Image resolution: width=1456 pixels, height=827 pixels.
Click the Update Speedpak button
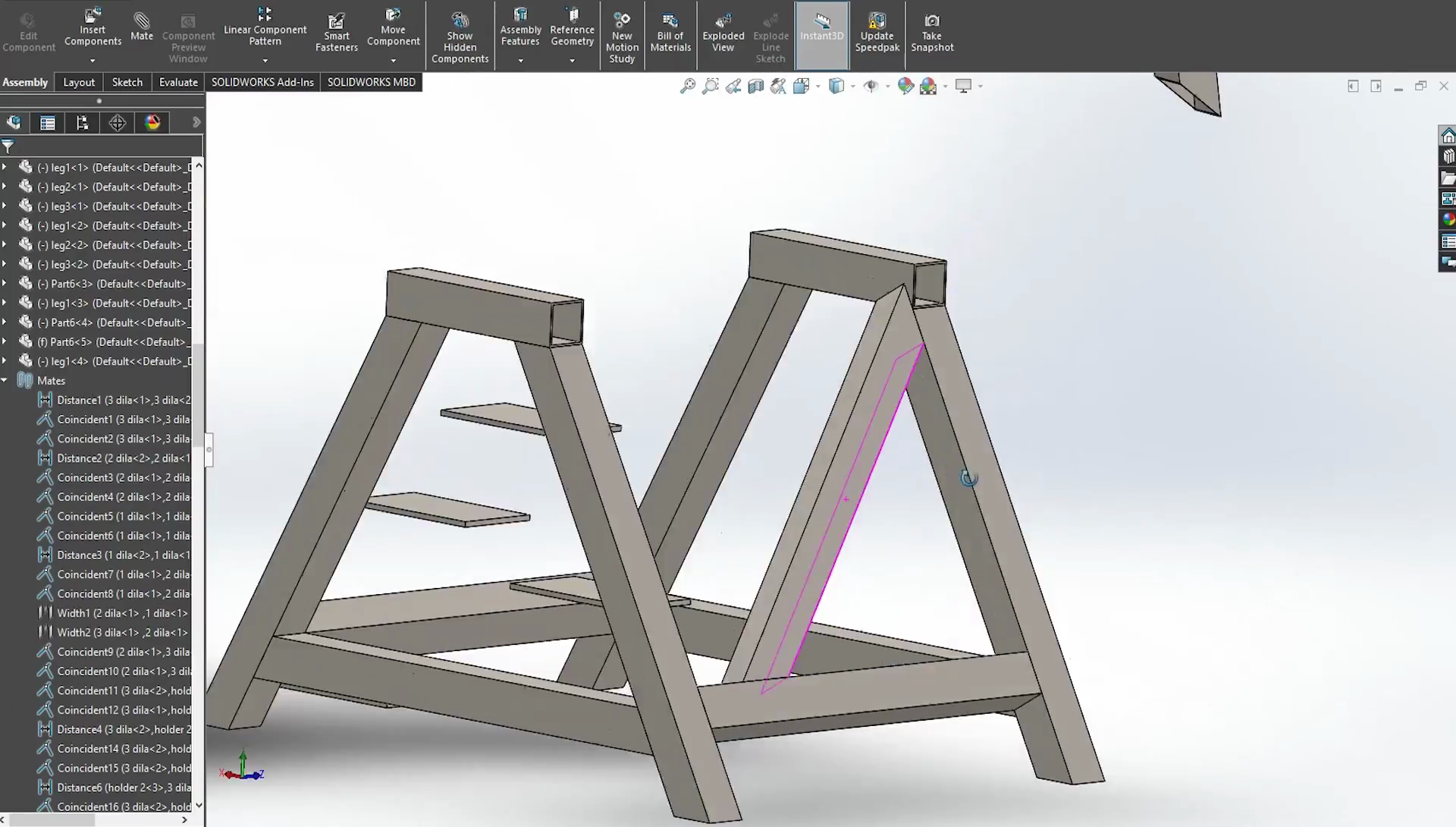[x=877, y=30]
